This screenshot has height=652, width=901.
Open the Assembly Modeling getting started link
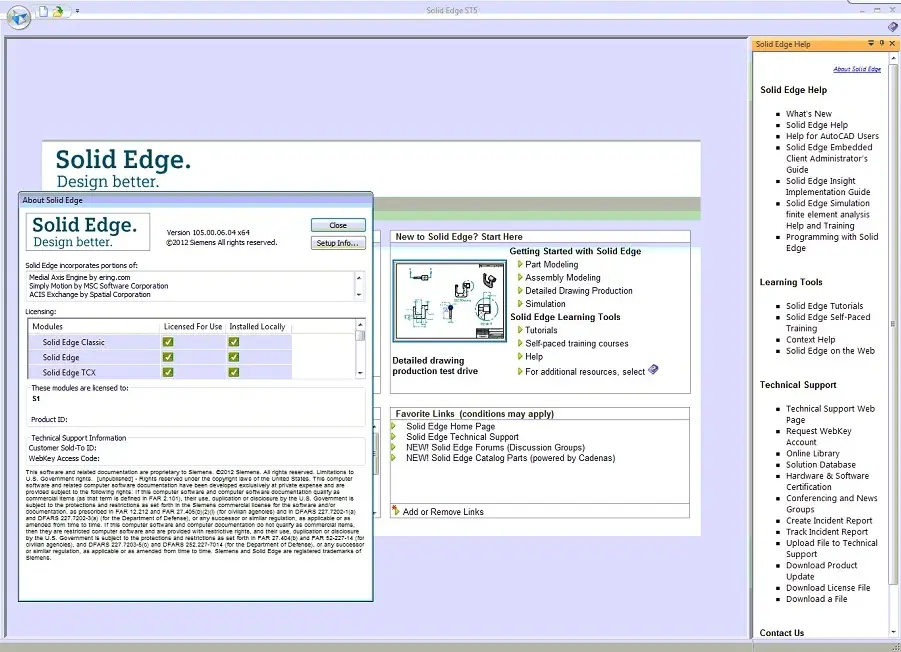(563, 277)
